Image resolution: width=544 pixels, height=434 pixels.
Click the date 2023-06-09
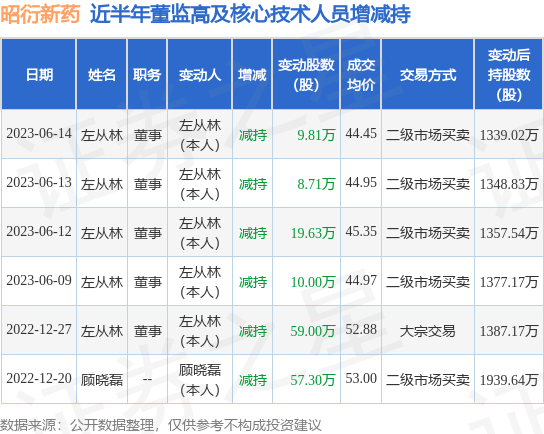tap(39, 281)
